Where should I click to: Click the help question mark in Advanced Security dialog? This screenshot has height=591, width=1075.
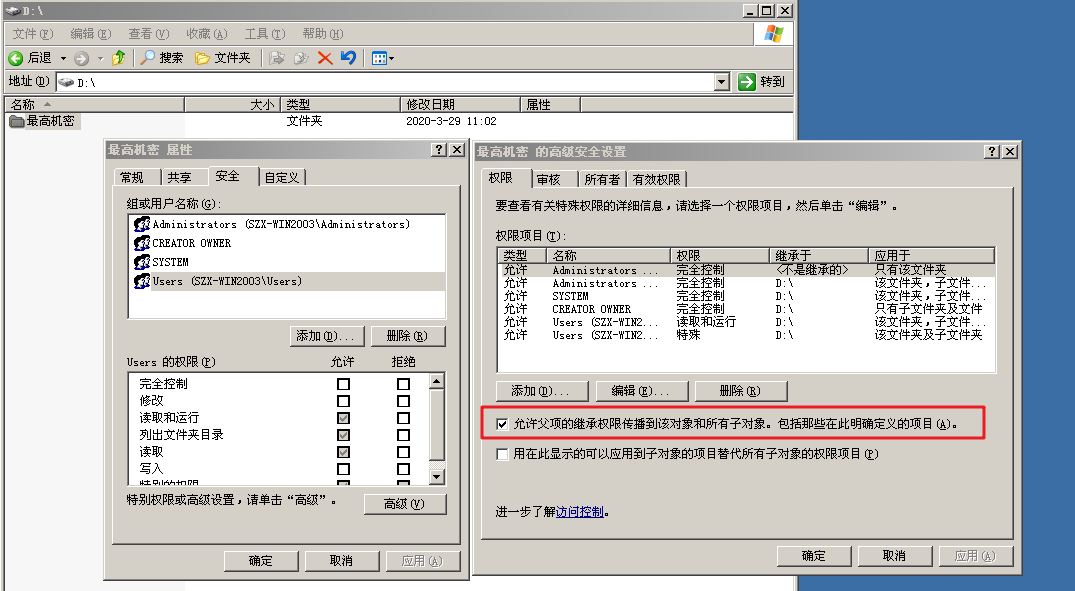[x=992, y=152]
